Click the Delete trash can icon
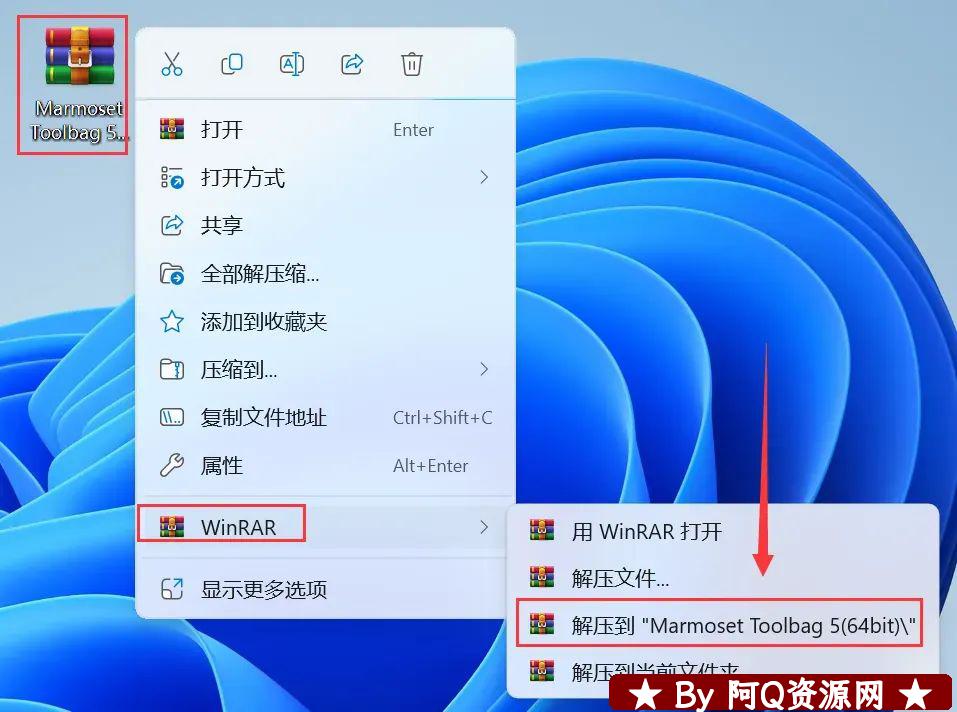Screen dimensions: 957x712 pyautogui.click(x=412, y=64)
